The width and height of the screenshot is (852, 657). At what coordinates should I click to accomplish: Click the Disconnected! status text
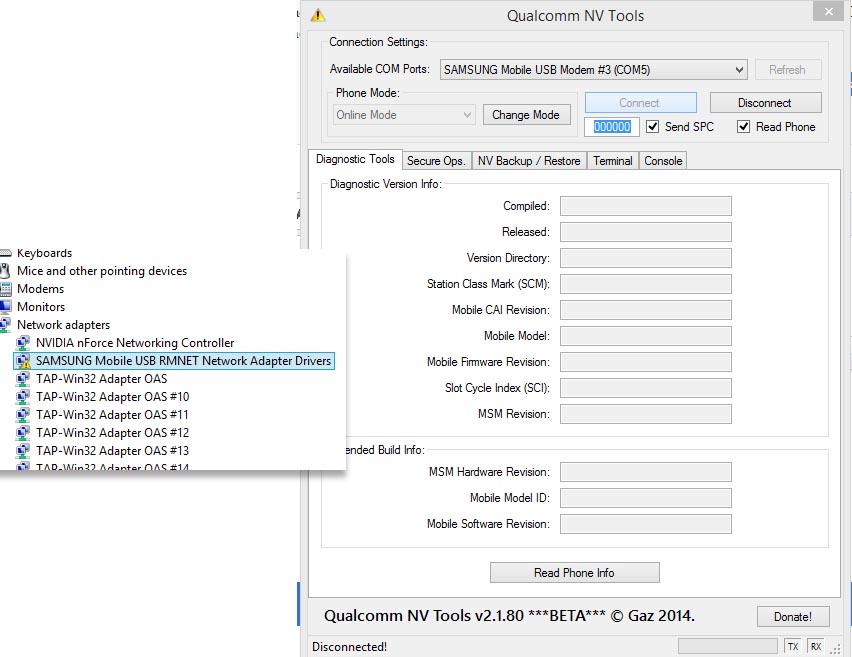(349, 647)
